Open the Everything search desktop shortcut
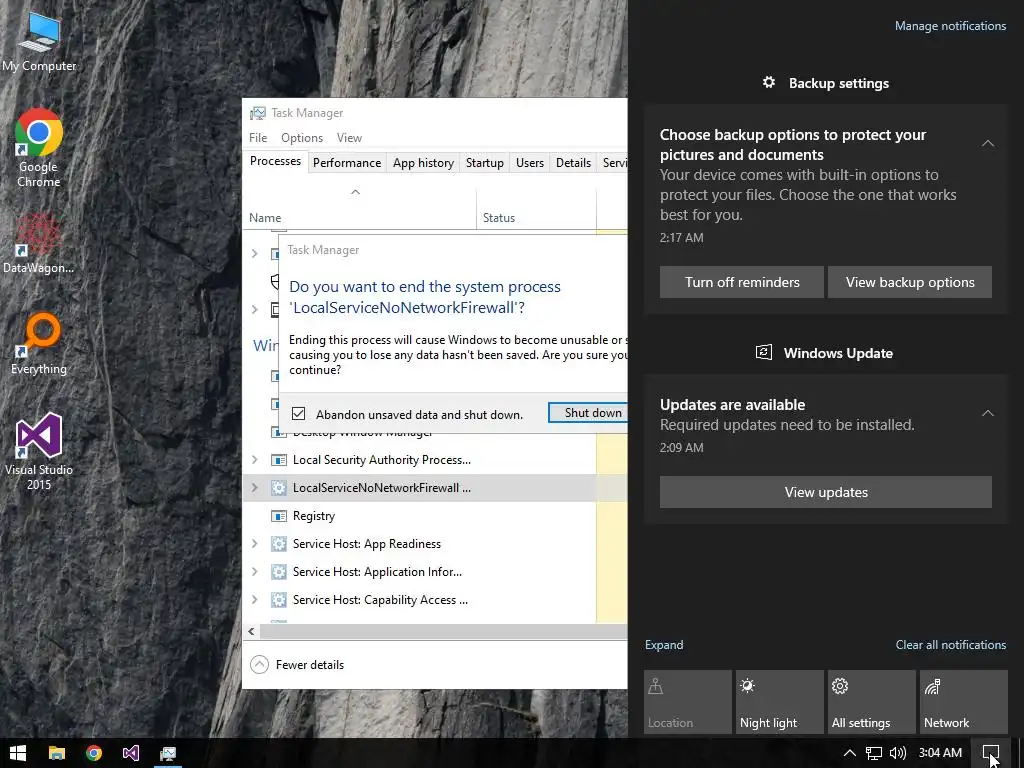 [39, 344]
